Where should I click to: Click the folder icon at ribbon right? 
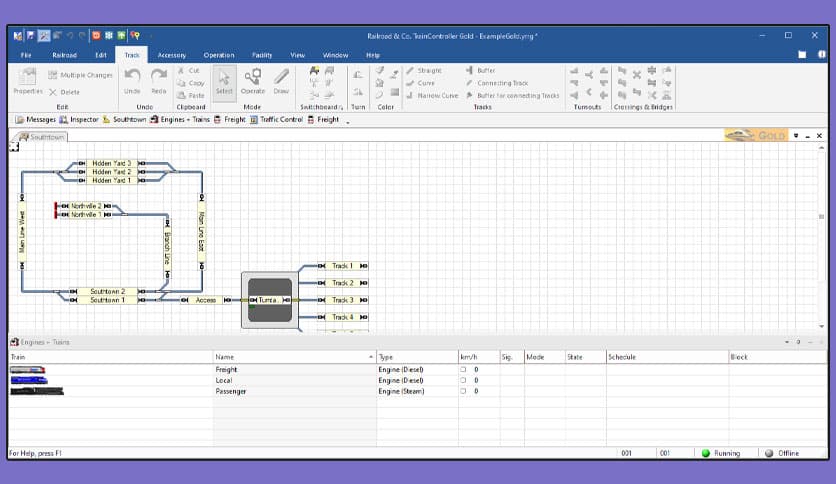point(802,54)
